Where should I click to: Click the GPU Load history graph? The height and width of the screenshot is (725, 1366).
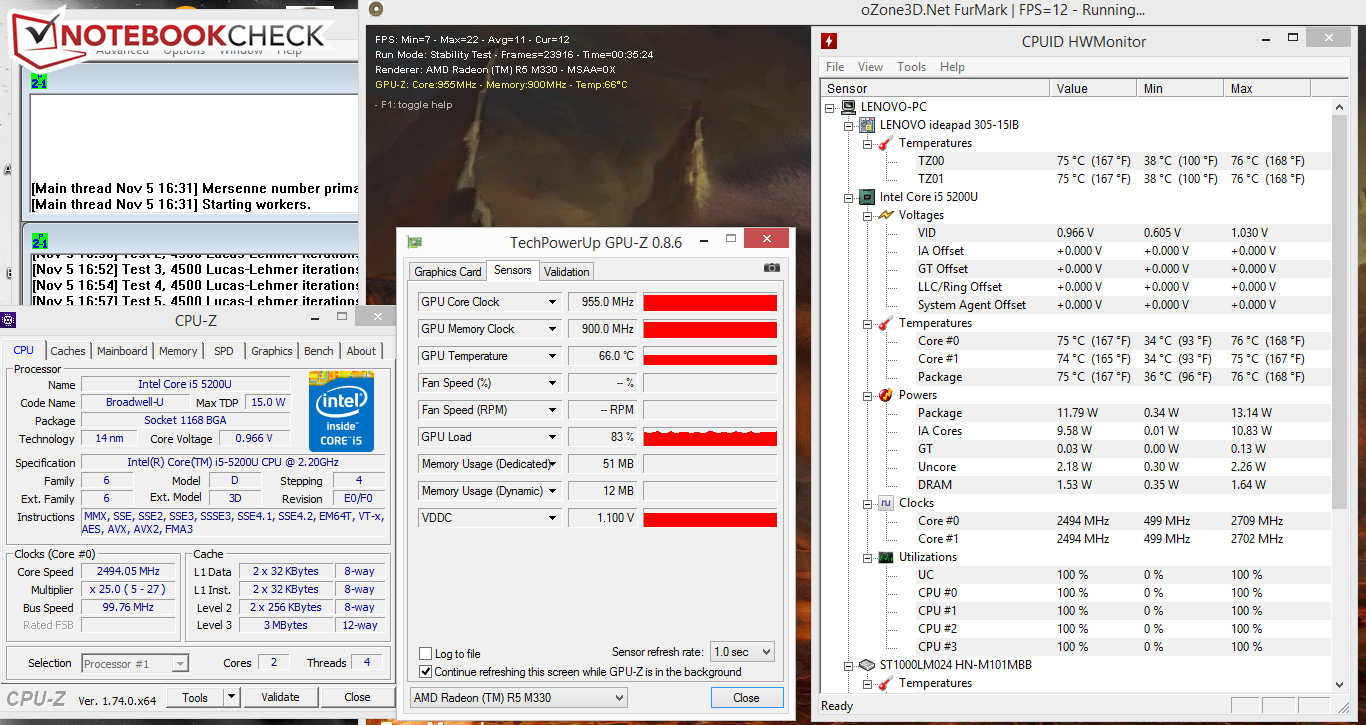(x=710, y=437)
